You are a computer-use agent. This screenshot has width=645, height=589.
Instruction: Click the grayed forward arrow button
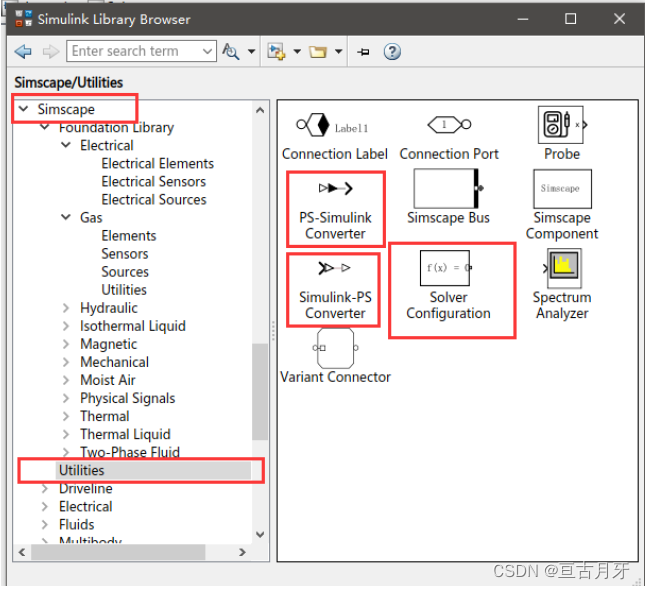pyautogui.click(x=51, y=51)
